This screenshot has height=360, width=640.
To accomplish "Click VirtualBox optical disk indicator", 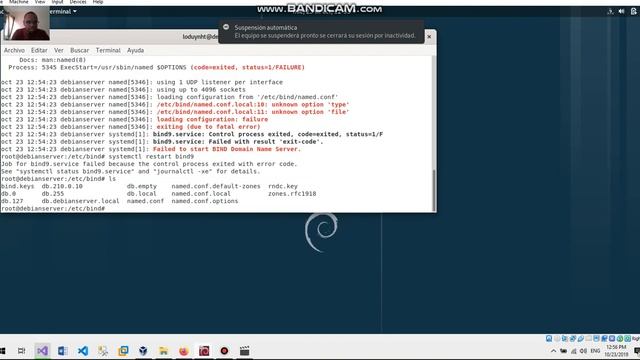I will (x=557, y=338).
